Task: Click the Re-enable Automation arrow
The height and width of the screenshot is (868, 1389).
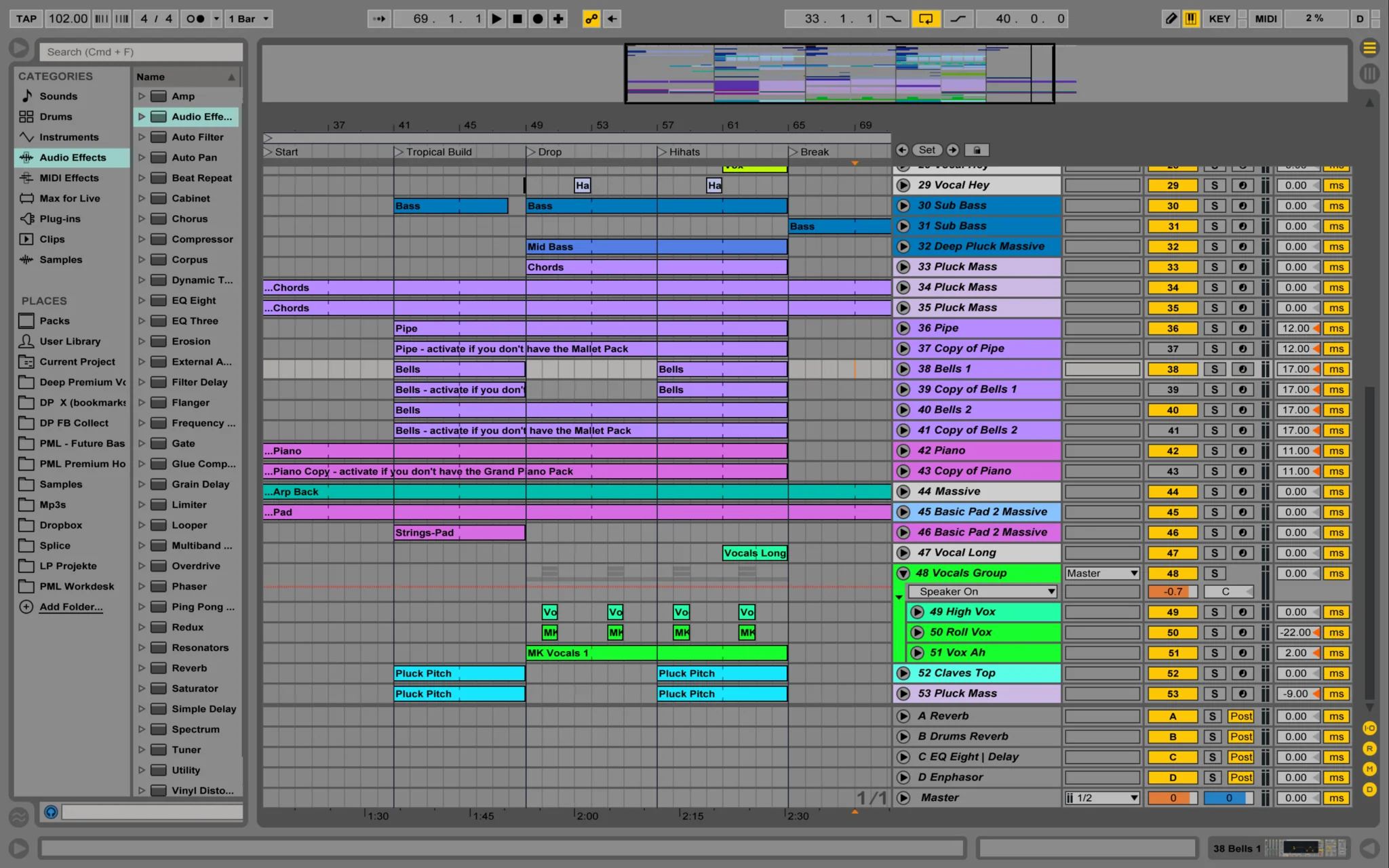Action: (612, 18)
